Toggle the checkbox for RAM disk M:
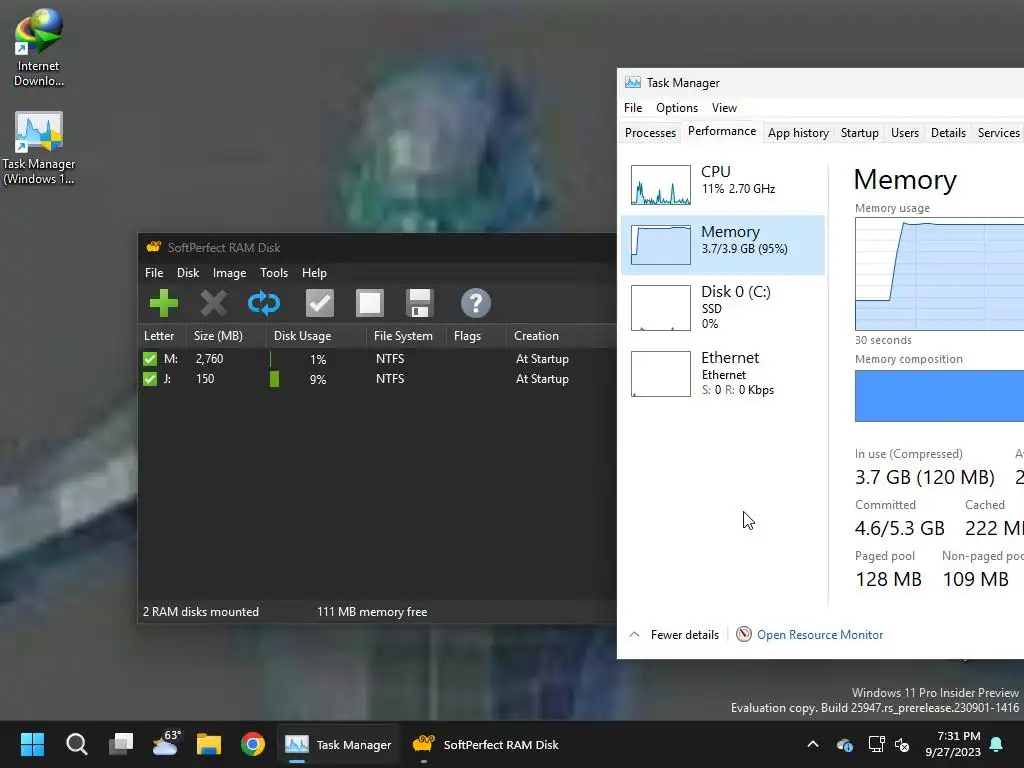This screenshot has height=768, width=1024. coord(150,359)
